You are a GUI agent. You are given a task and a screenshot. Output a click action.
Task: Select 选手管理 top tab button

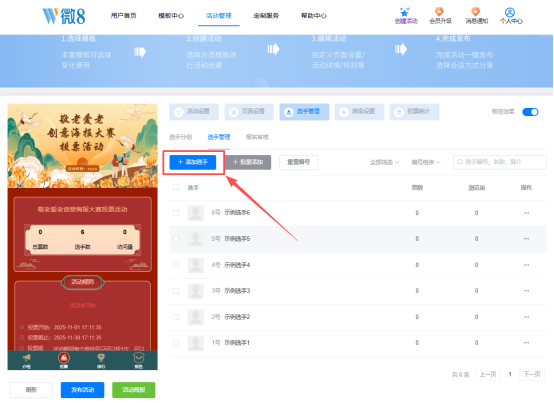(304, 112)
